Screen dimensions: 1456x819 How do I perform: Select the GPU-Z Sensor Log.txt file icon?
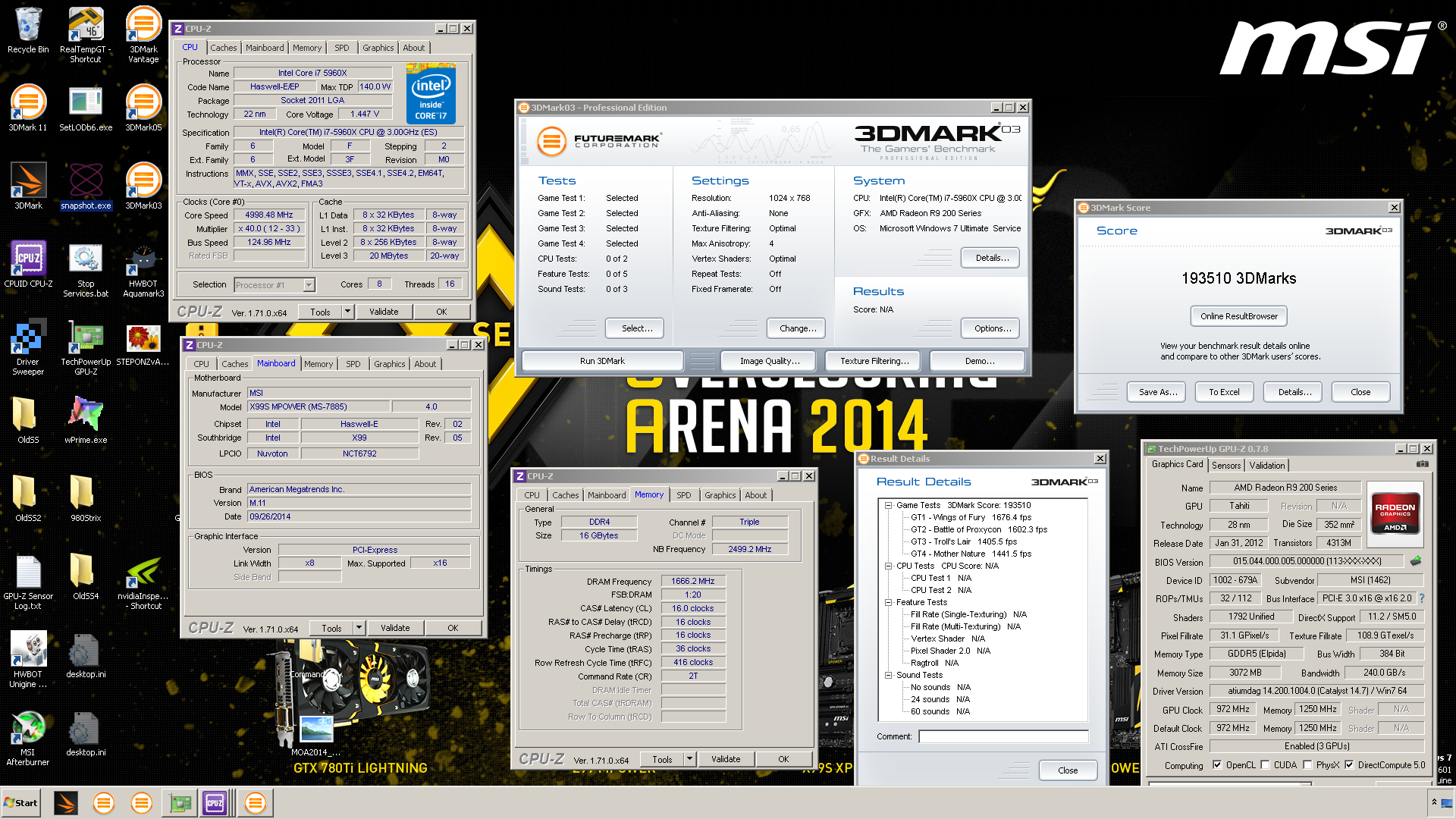pos(28,582)
